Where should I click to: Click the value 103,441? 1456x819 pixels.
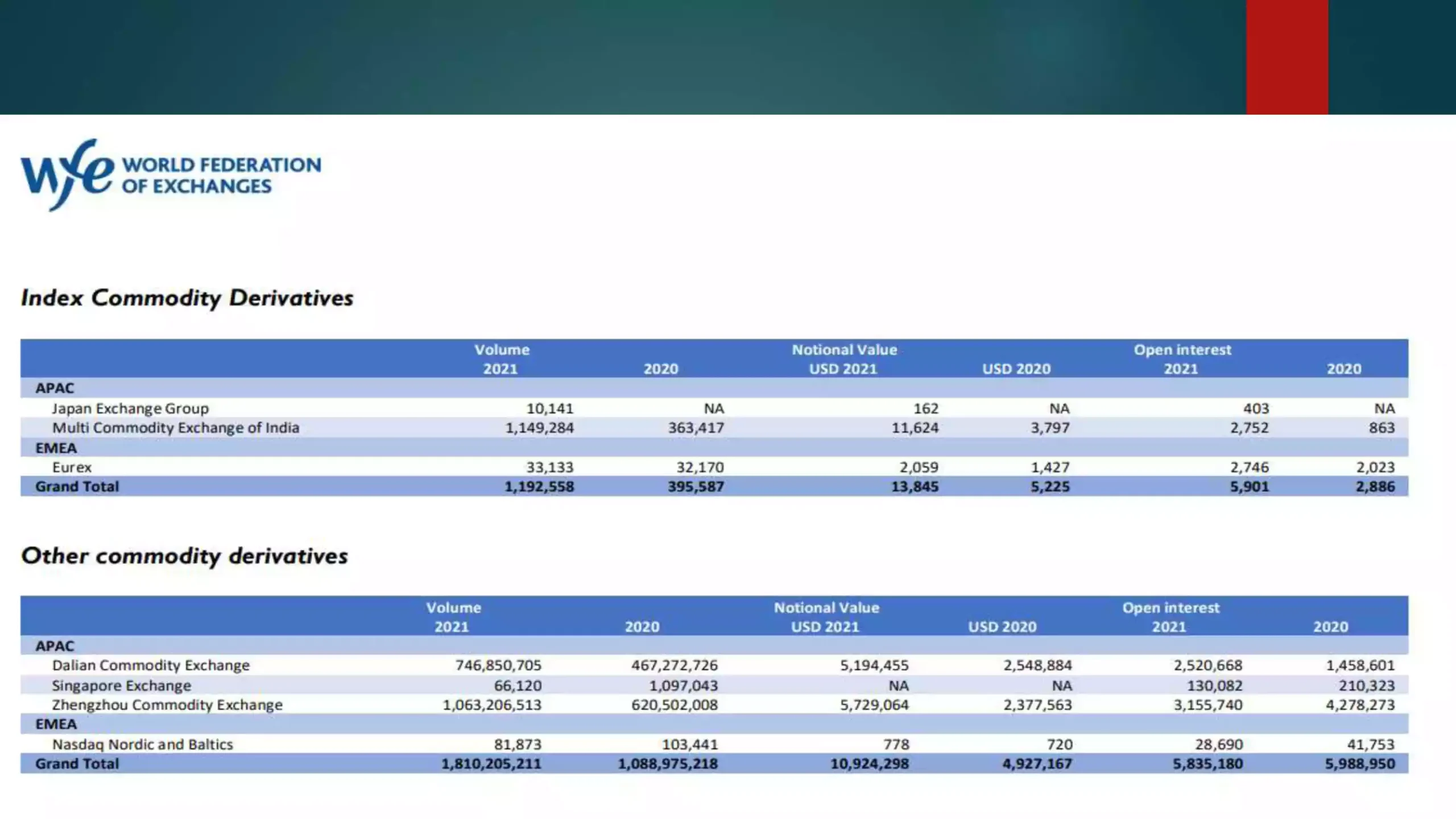point(690,744)
